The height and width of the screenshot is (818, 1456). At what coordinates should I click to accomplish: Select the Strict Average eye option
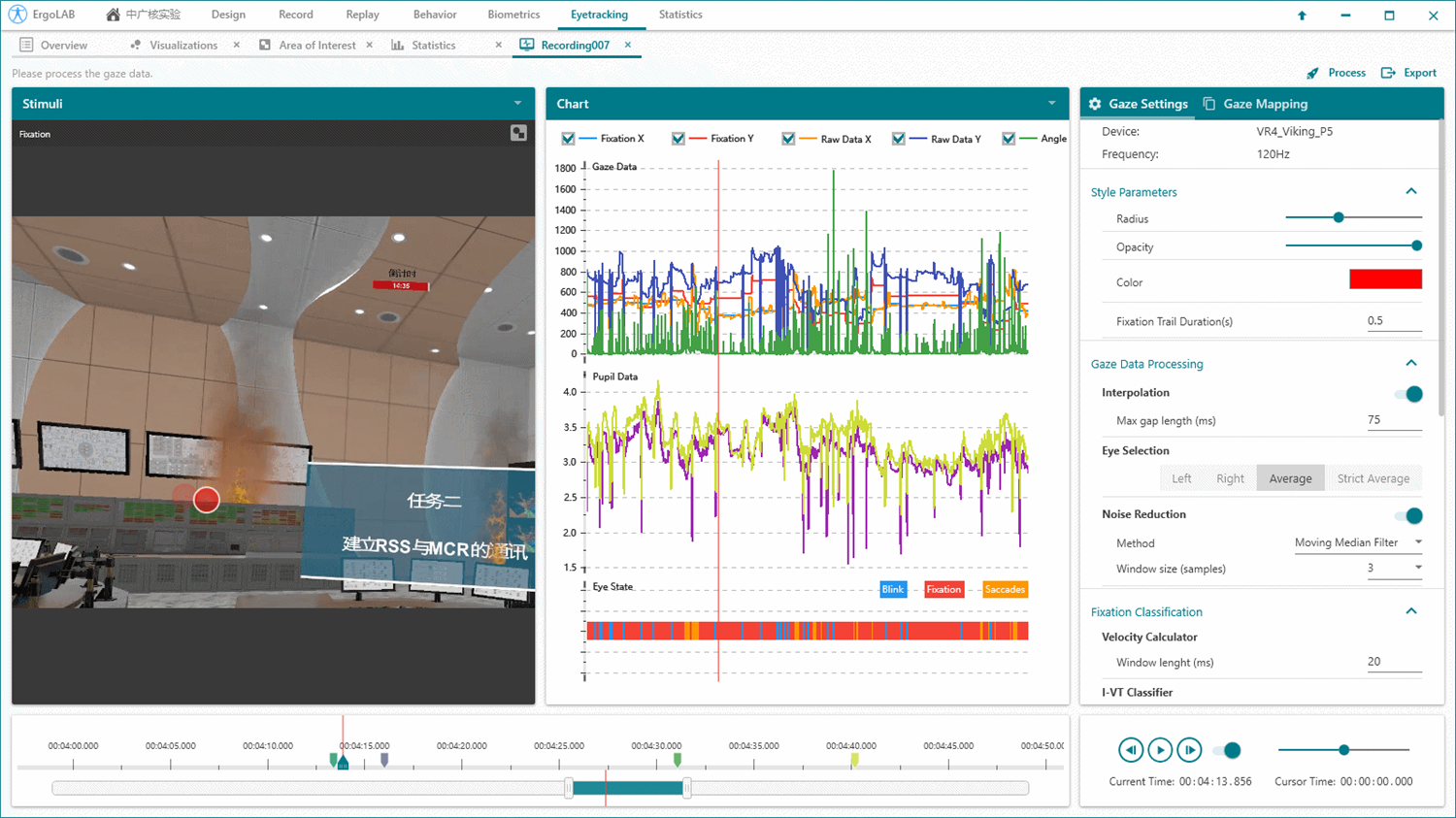point(1373,478)
